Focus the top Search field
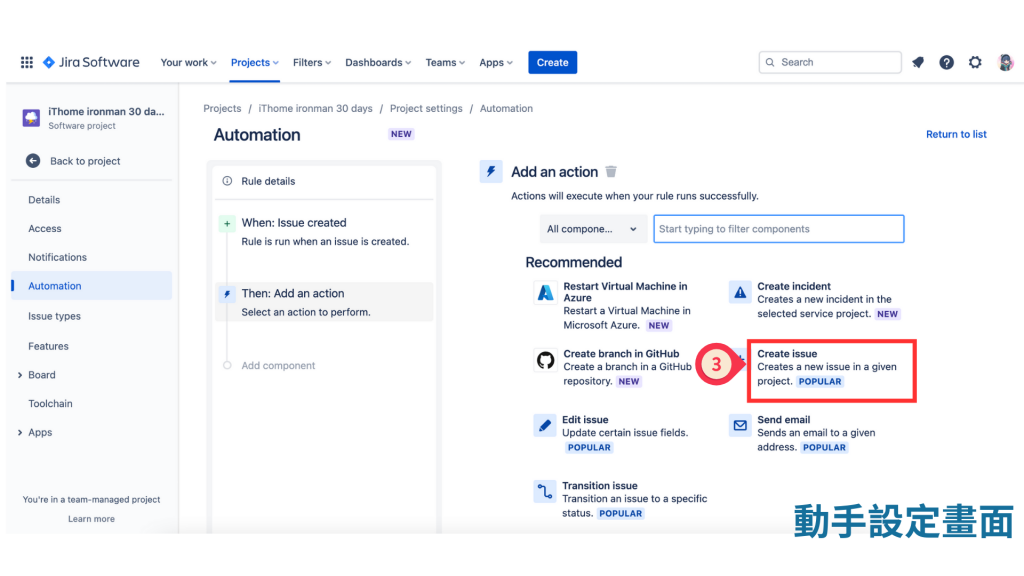1024x576 pixels. tap(830, 62)
